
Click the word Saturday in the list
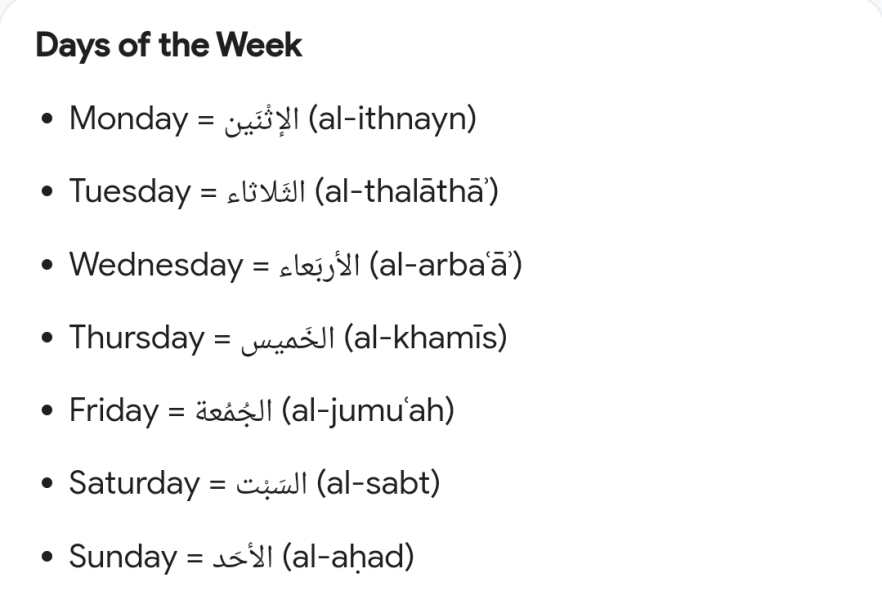(x=134, y=484)
